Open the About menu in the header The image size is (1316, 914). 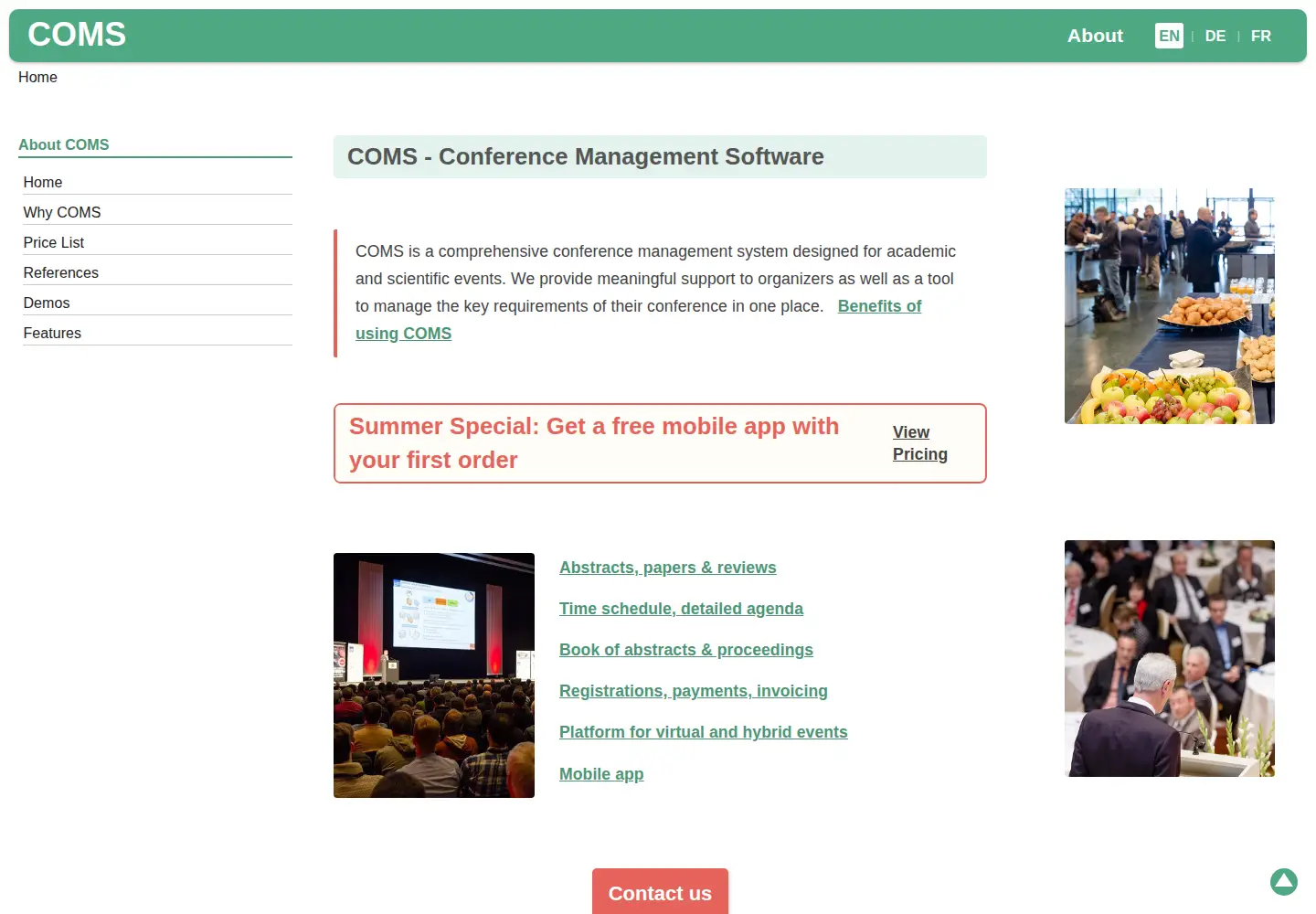[x=1095, y=36]
